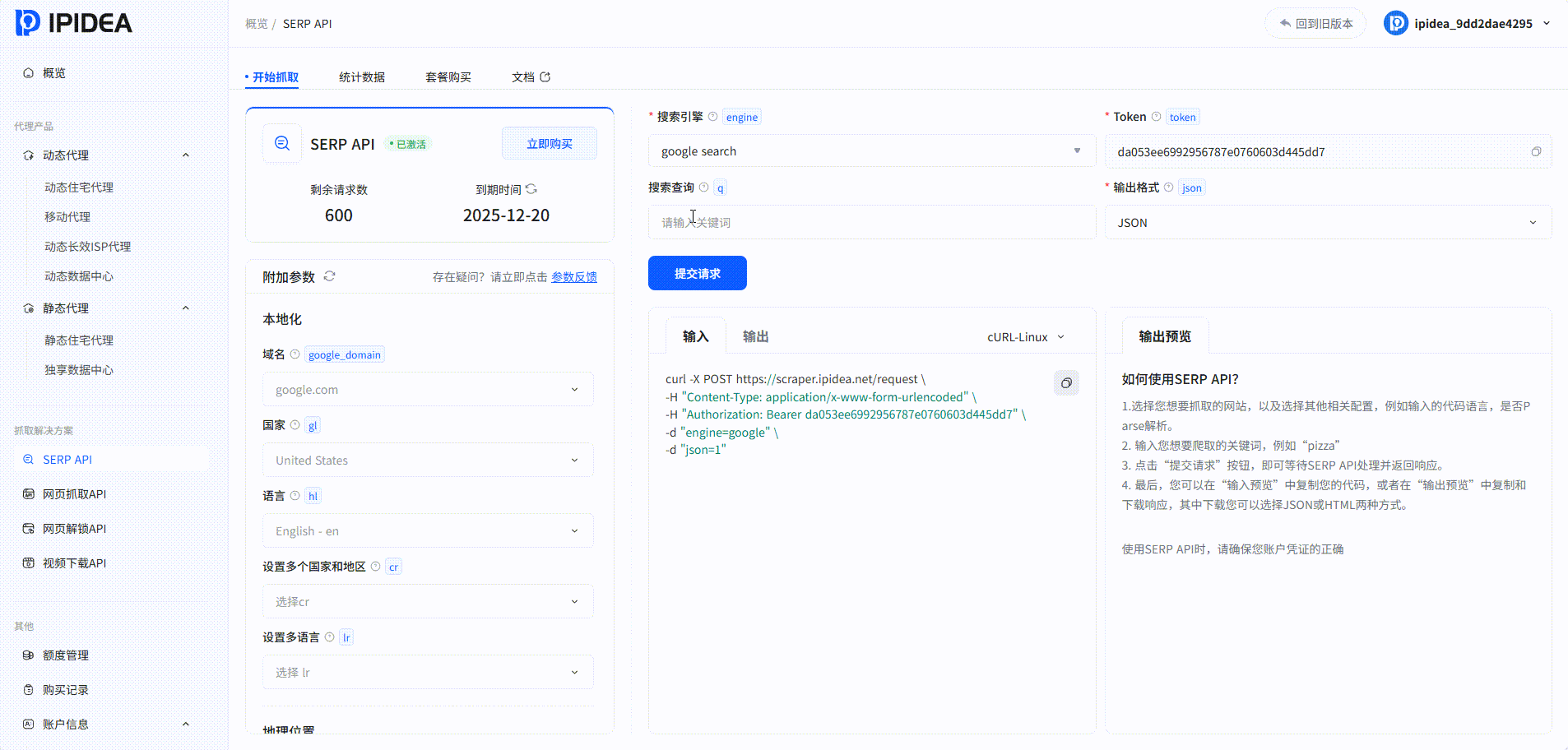Open the user avatar icon
The height and width of the screenshot is (750, 1568).
click(1395, 23)
